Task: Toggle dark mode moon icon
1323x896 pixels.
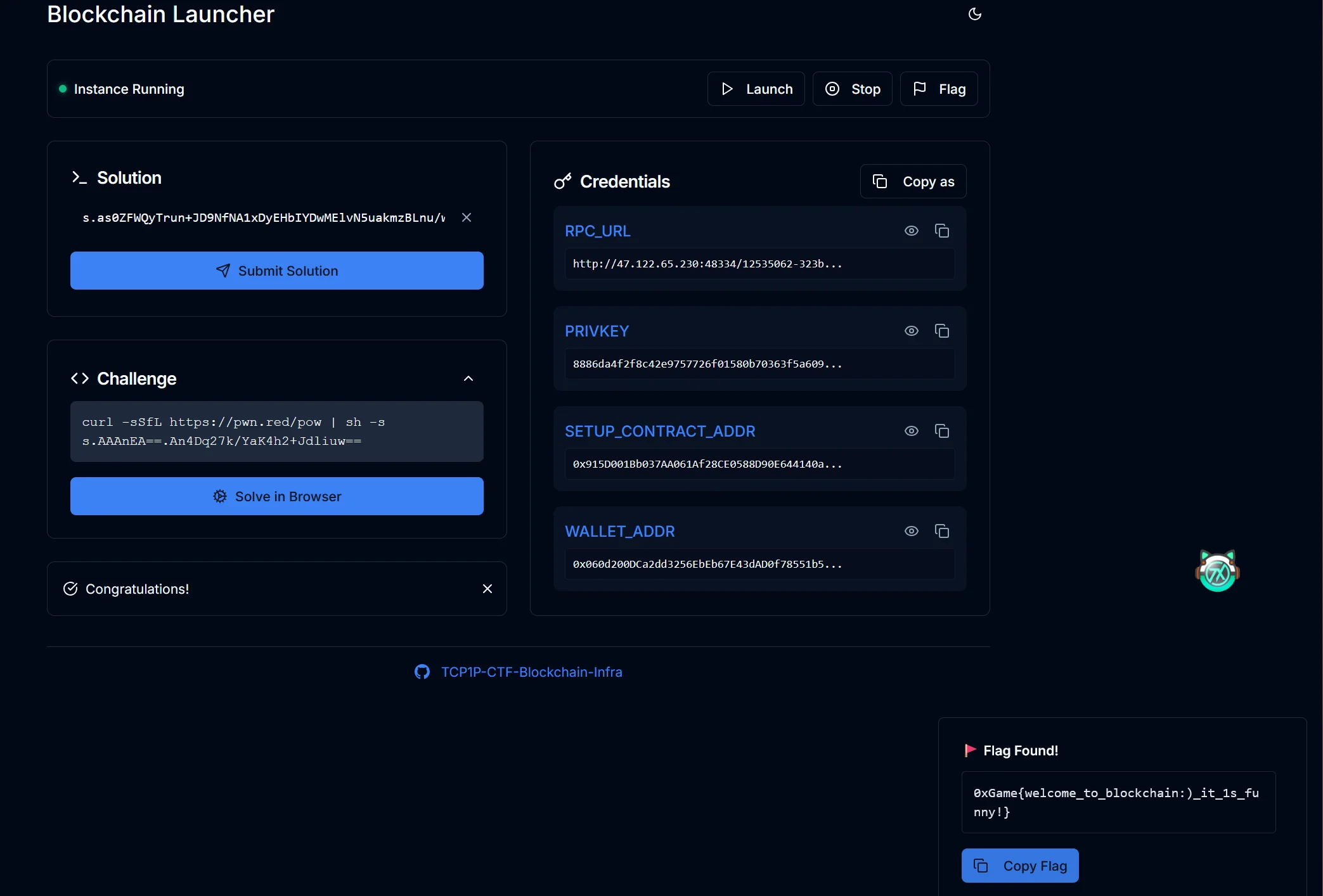Action: click(x=974, y=14)
